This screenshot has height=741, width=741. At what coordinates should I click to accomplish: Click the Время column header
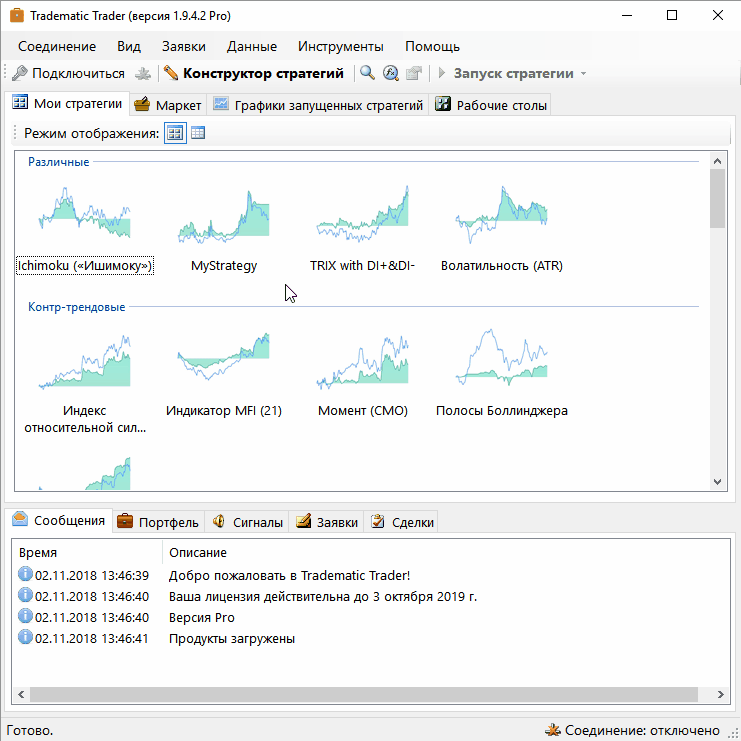pyautogui.click(x=87, y=552)
